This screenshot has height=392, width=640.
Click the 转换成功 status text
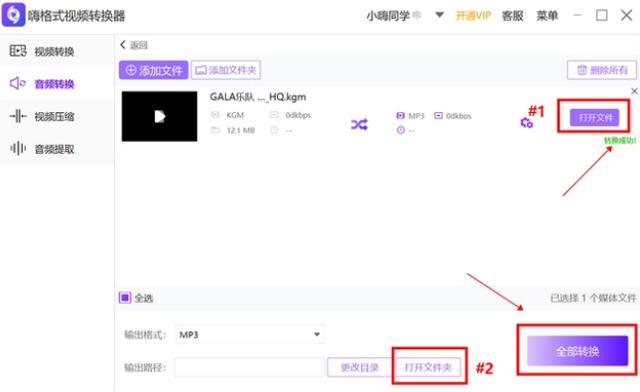tap(620, 140)
